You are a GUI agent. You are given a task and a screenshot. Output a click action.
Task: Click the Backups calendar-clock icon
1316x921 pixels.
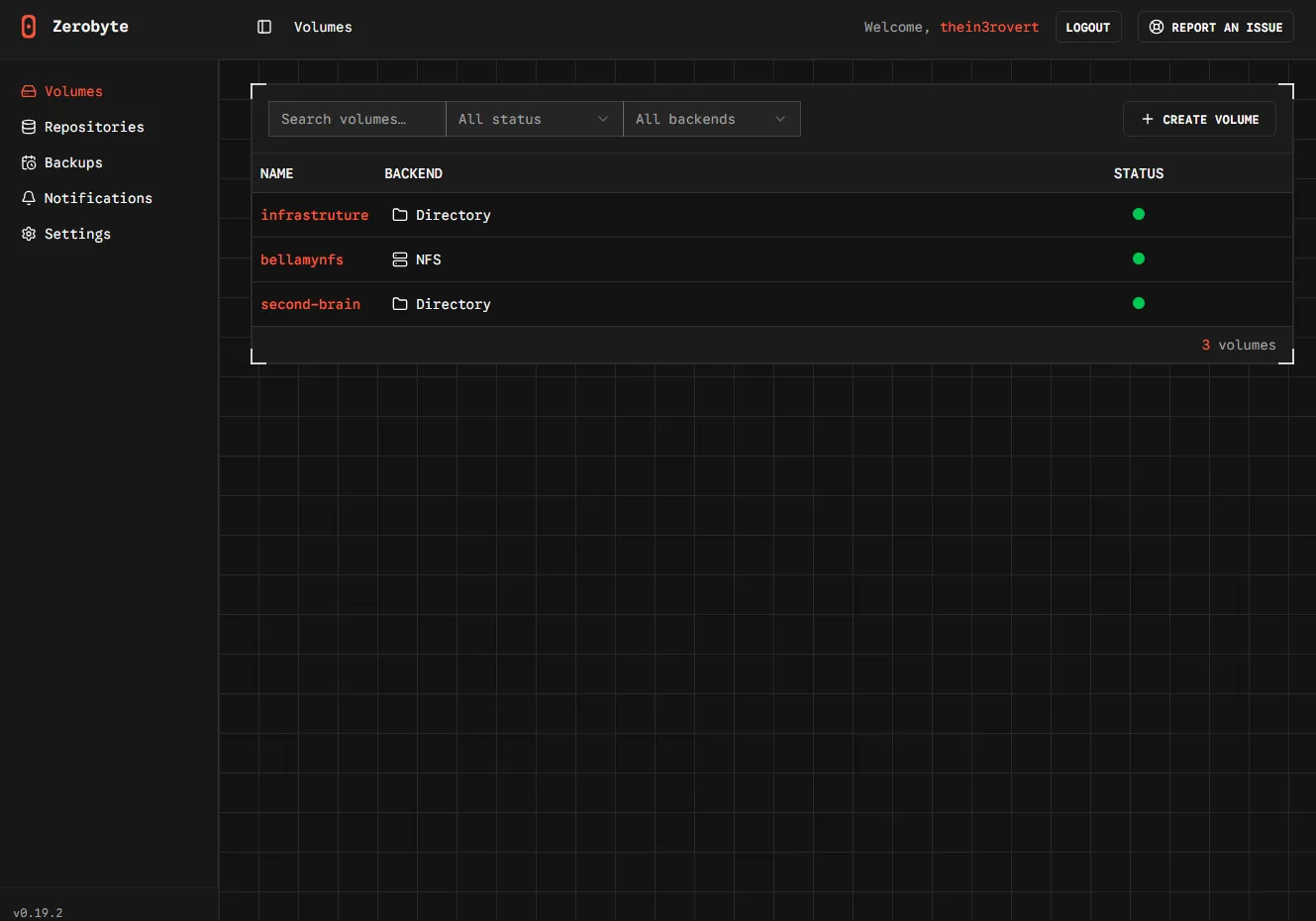click(x=29, y=162)
